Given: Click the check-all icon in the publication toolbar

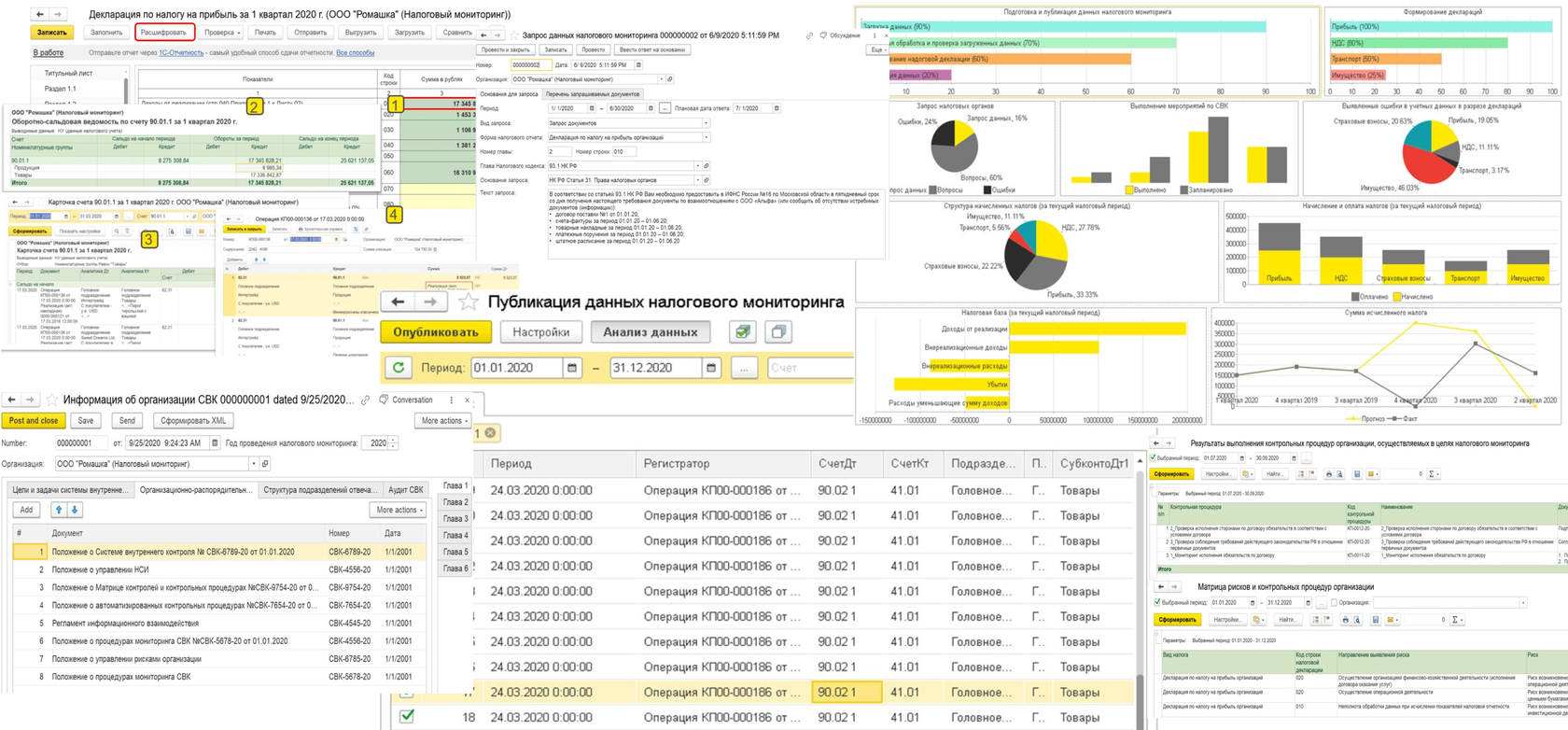Looking at the screenshot, I should point(743,331).
